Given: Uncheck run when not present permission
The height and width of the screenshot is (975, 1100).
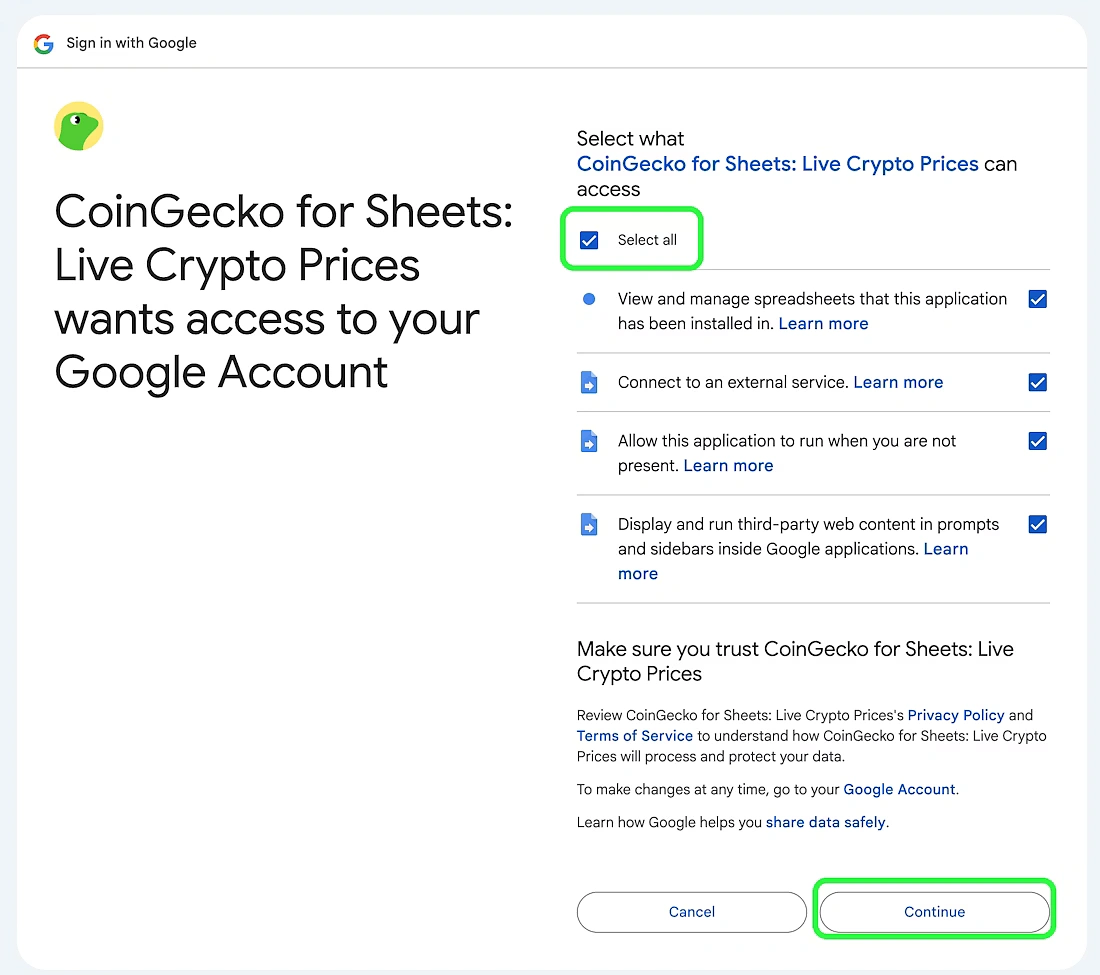Looking at the screenshot, I should (x=1038, y=441).
